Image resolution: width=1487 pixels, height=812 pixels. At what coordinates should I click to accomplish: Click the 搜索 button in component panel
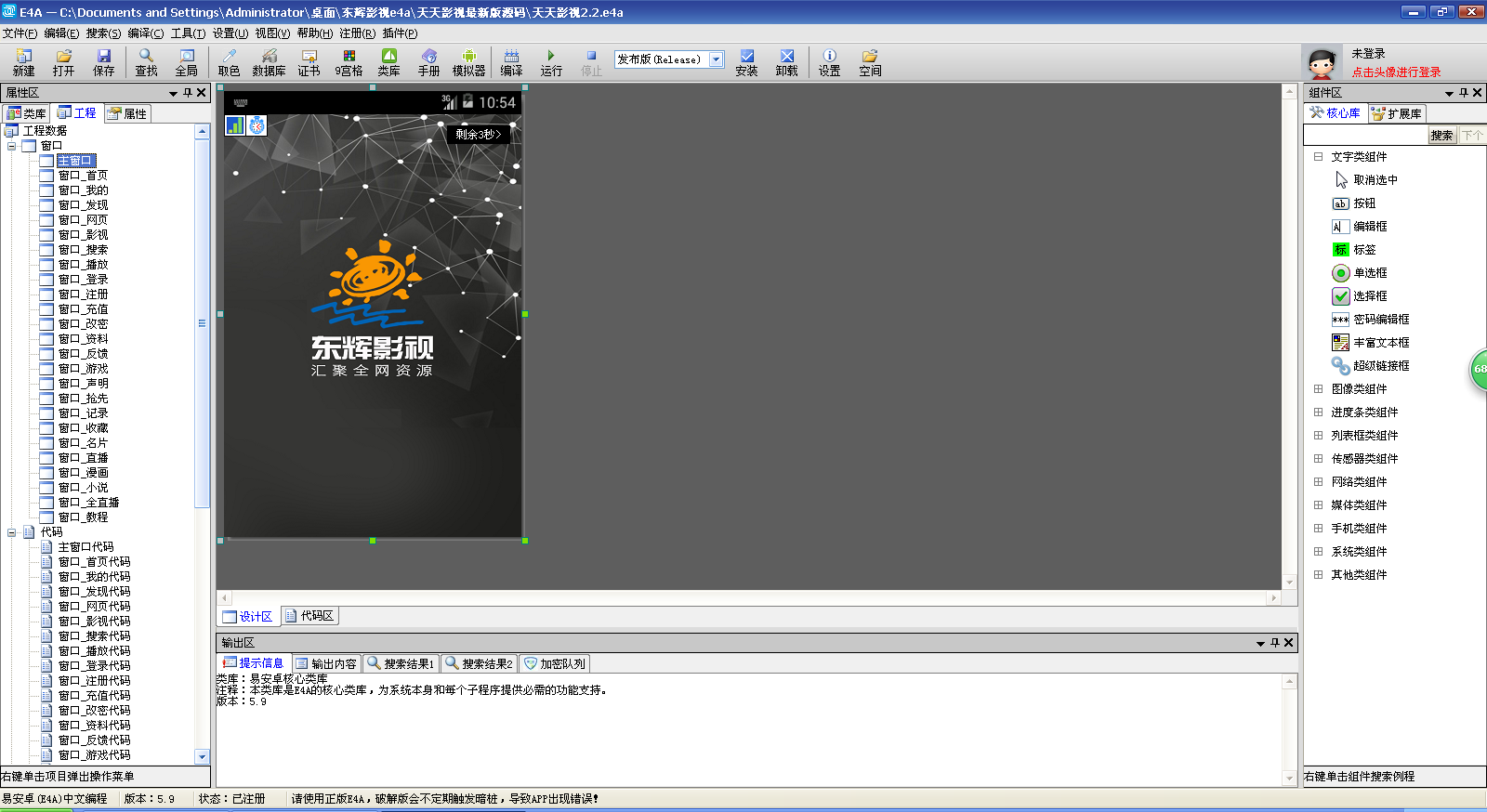point(1441,136)
